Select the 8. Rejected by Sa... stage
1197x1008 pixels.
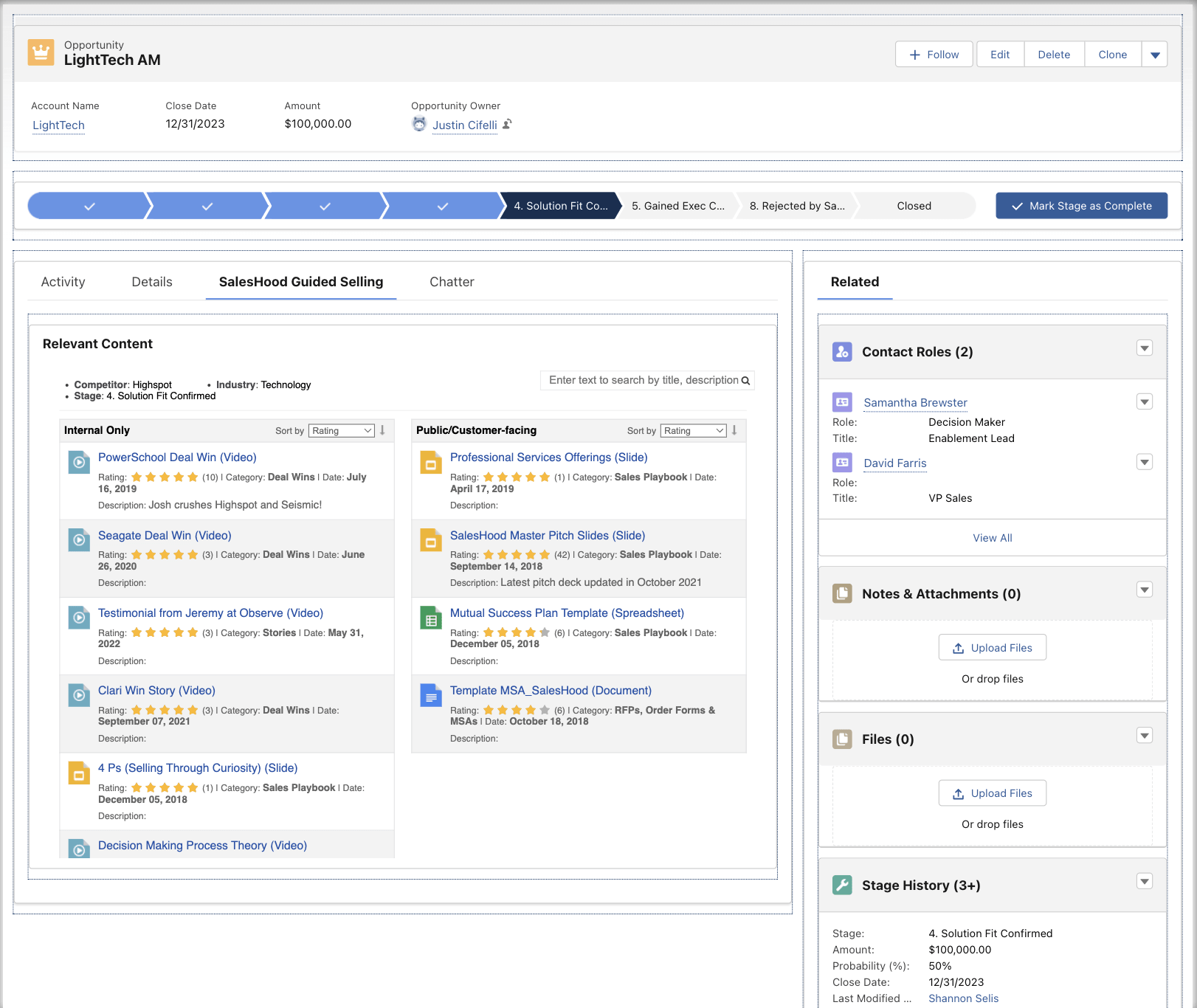(x=797, y=206)
